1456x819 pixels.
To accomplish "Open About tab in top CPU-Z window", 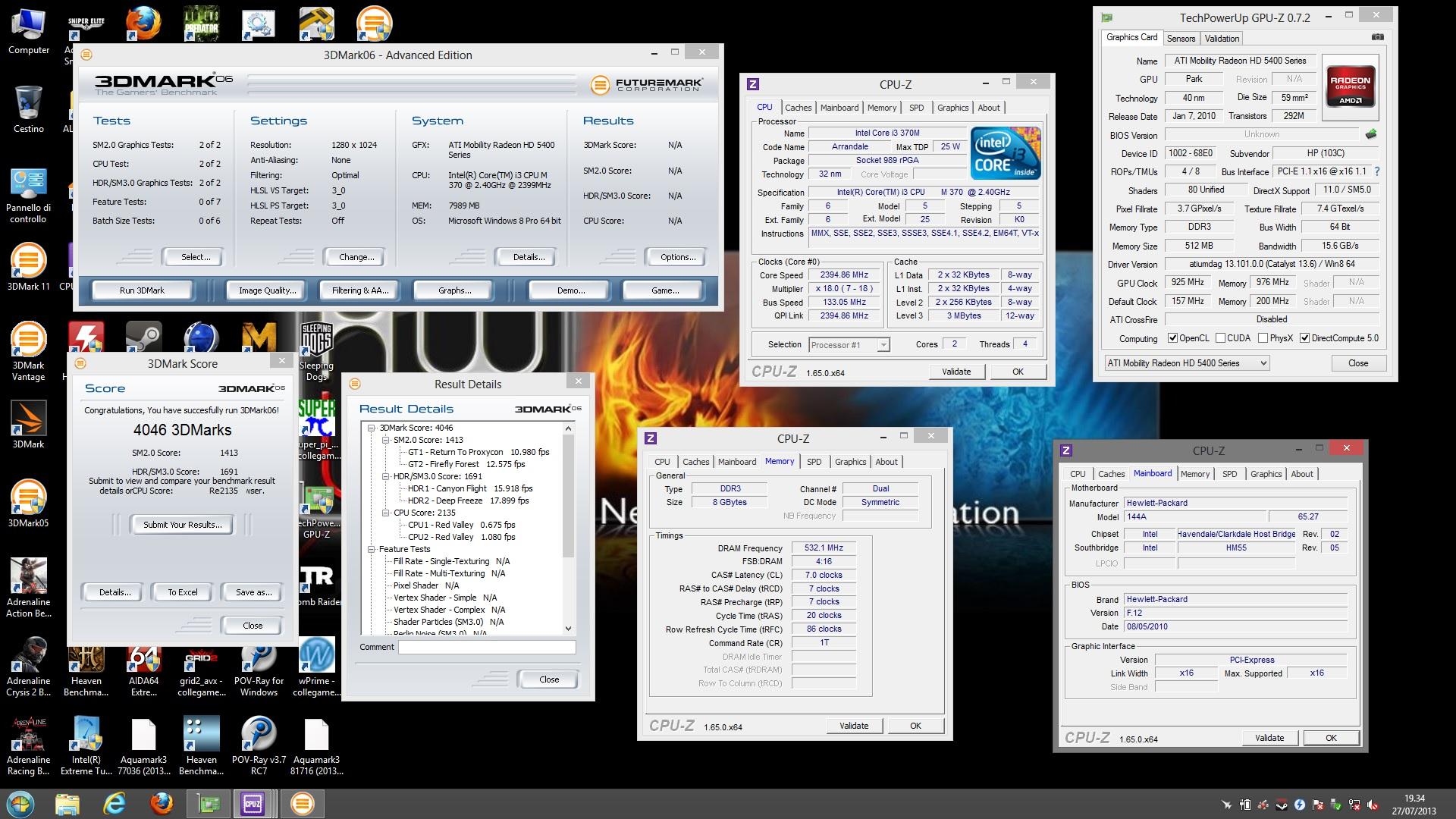I will click(988, 108).
